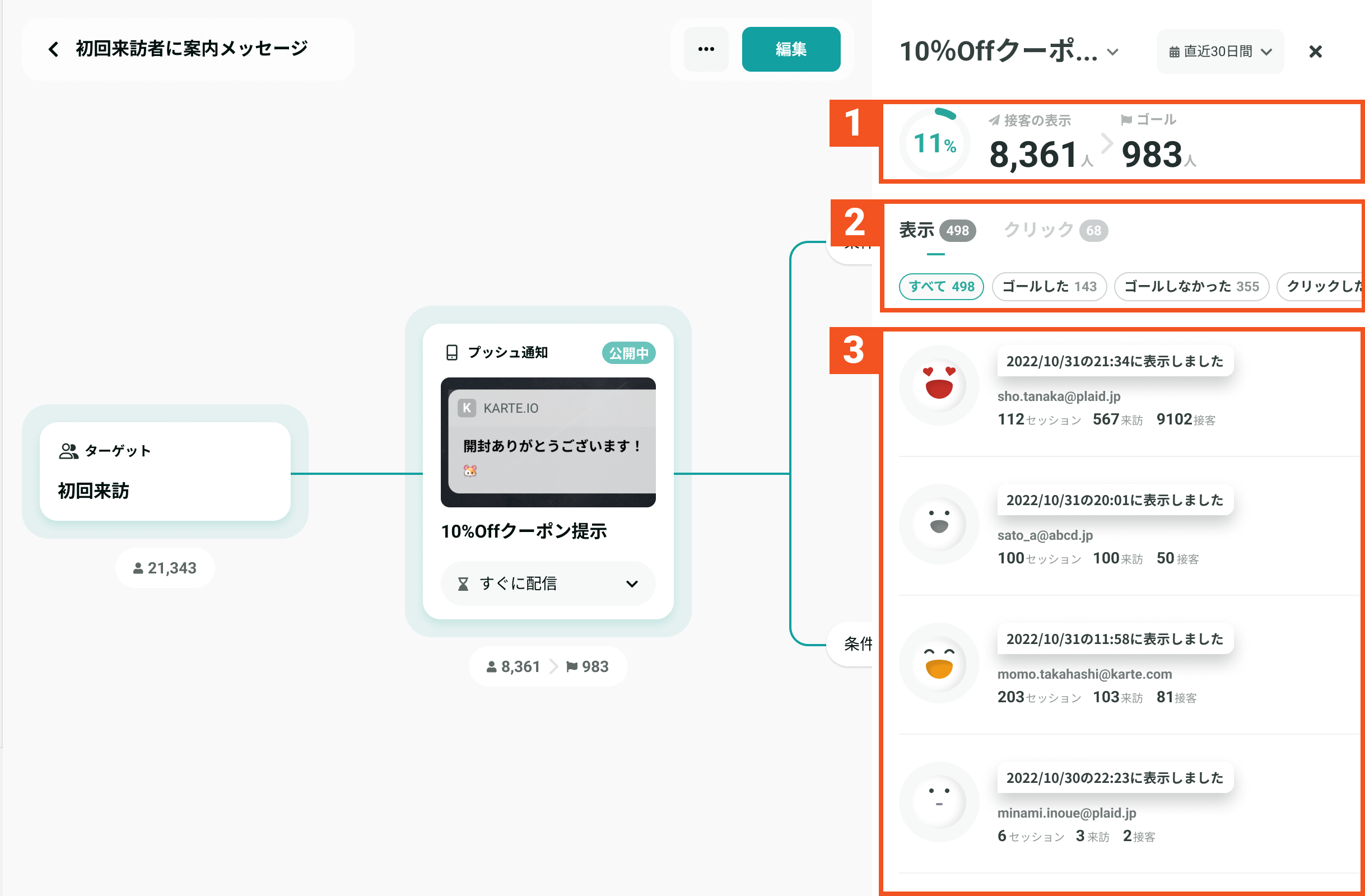Select the ゴールした 143 filter chip

tap(1049, 286)
